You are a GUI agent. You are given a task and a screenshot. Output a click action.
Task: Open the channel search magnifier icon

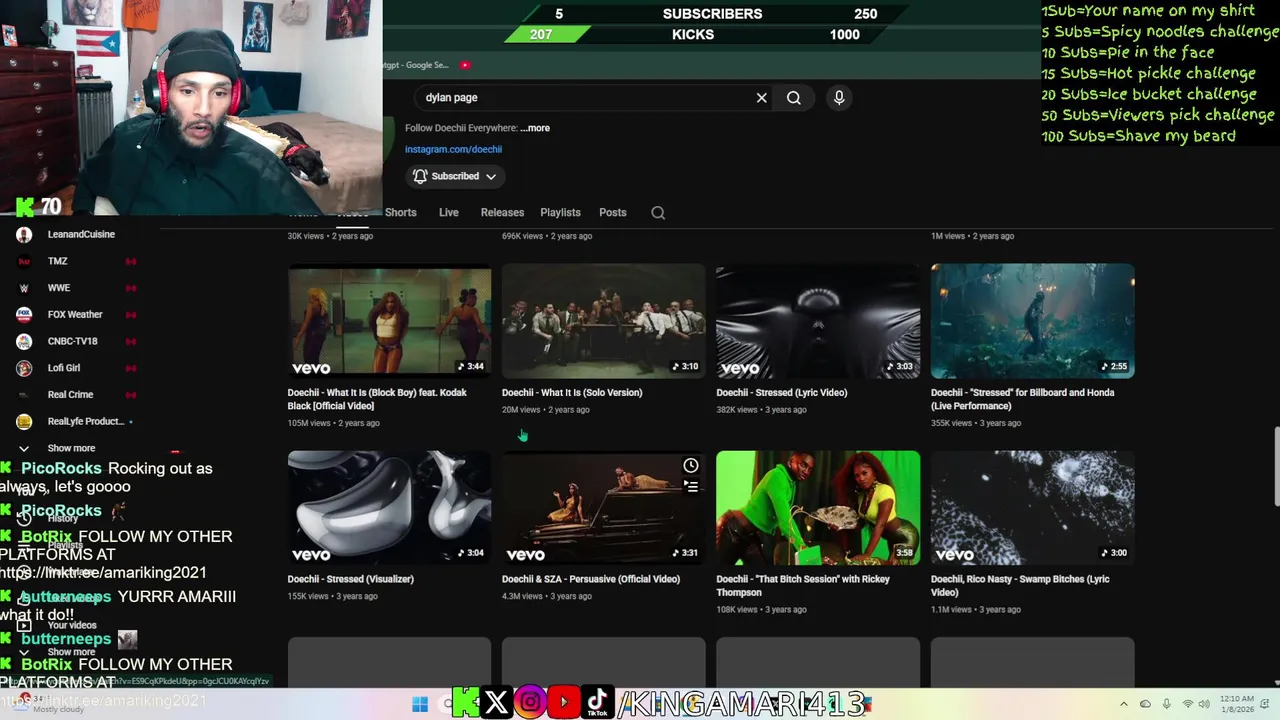(x=658, y=213)
